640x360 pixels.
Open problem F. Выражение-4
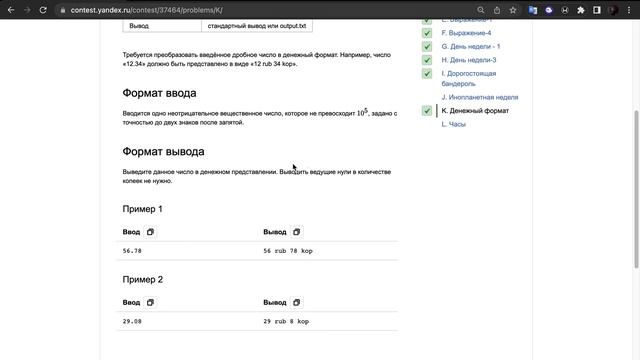(x=466, y=33)
